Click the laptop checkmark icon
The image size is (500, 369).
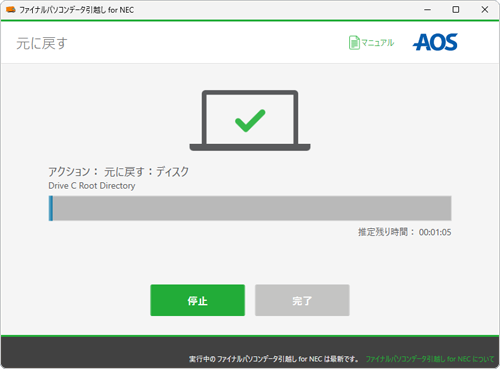click(250, 120)
